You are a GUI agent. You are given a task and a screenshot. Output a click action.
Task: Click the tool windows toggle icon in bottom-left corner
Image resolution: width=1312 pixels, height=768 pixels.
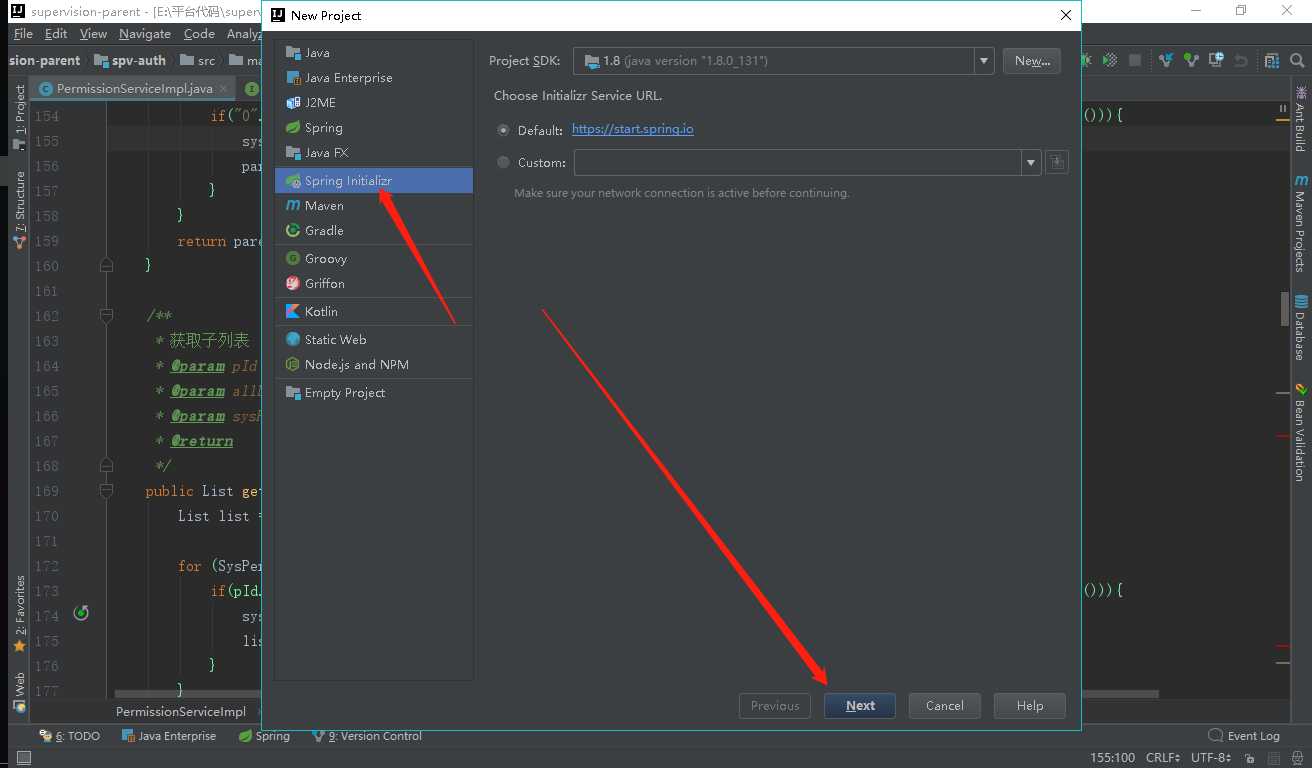pyautogui.click(x=22, y=758)
